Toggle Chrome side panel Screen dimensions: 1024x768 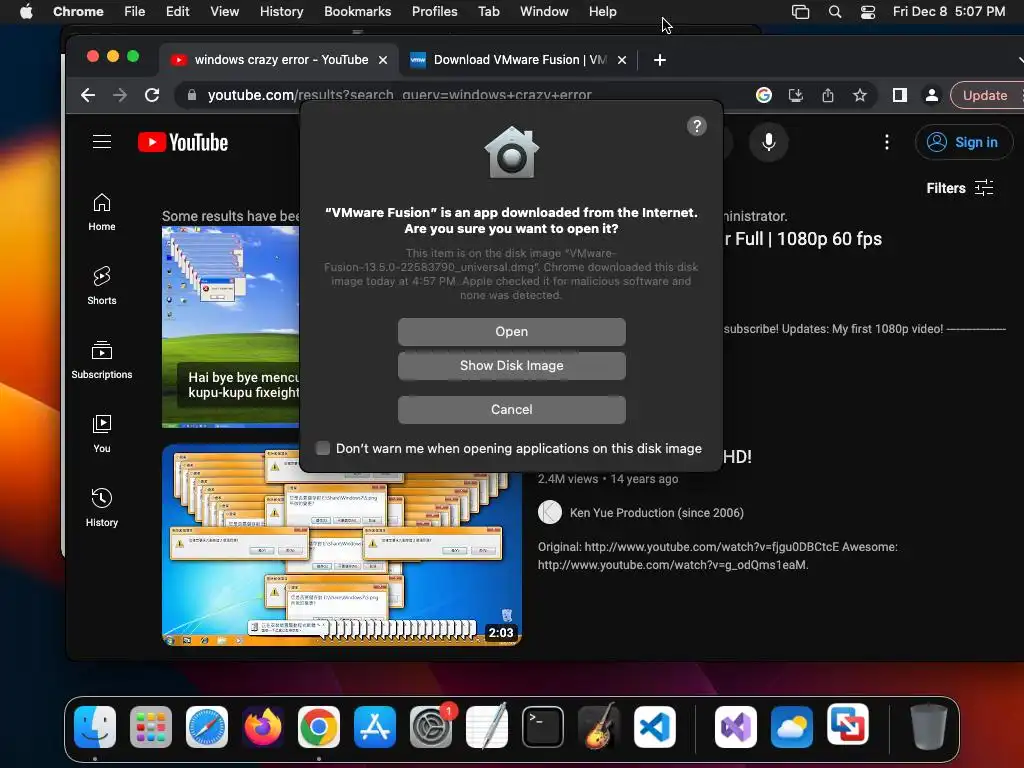[900, 95]
